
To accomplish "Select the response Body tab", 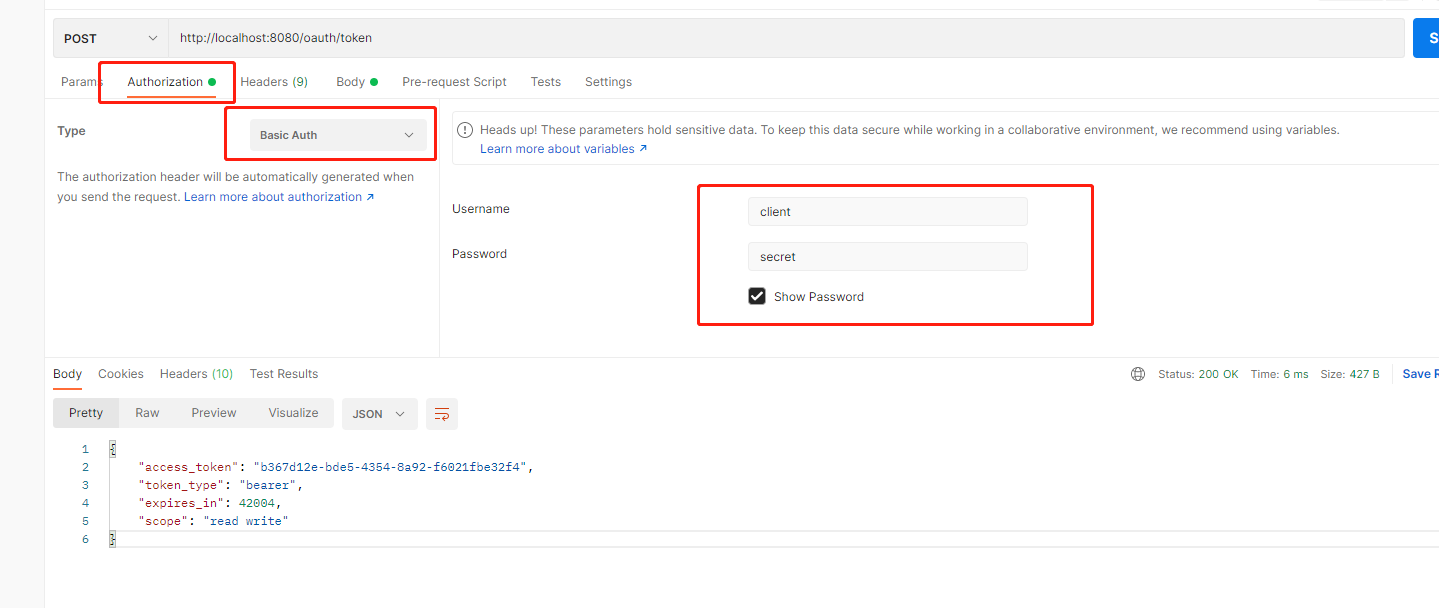I will click(x=68, y=374).
